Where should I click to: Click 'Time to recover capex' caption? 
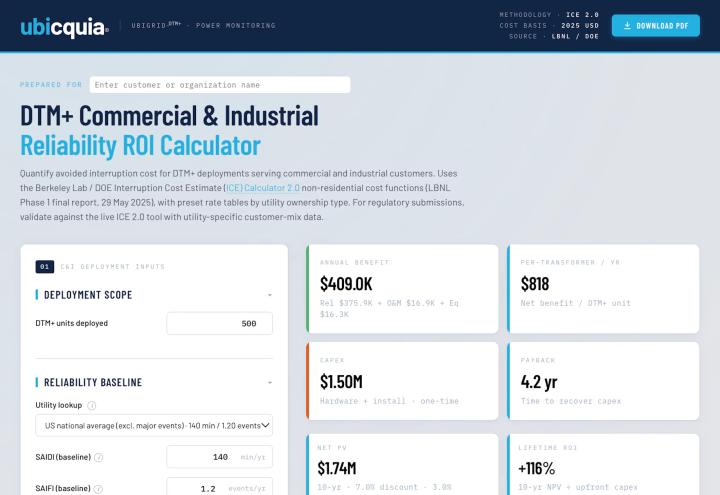(570, 401)
